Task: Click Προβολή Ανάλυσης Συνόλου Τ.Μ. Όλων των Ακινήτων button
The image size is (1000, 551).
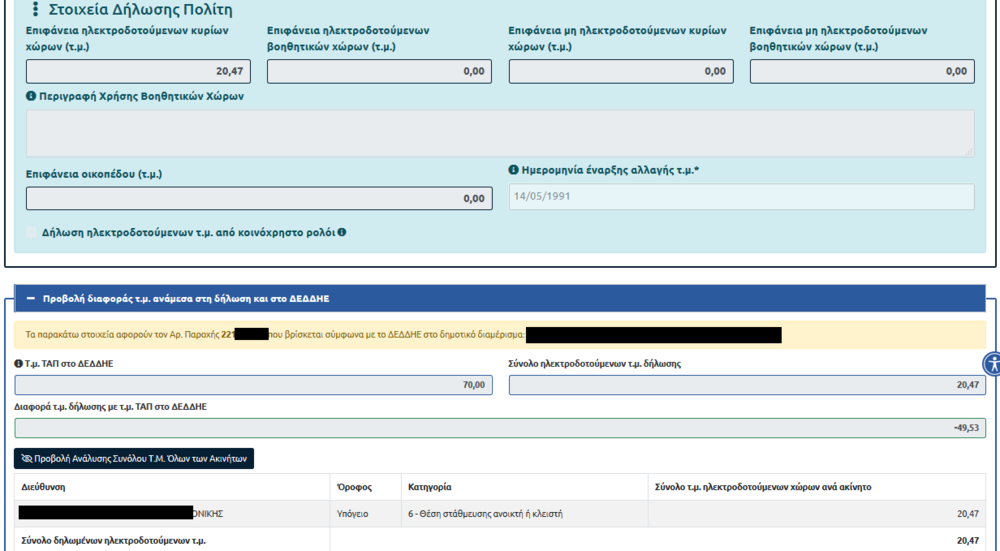Action: 134,458
